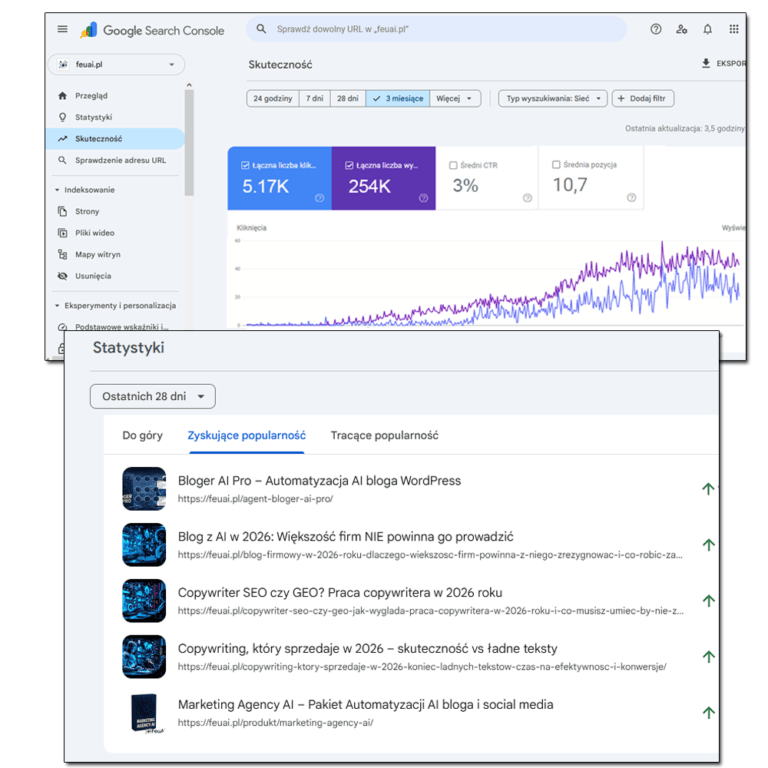
Task: Open the notifications bell
Action: 708,29
